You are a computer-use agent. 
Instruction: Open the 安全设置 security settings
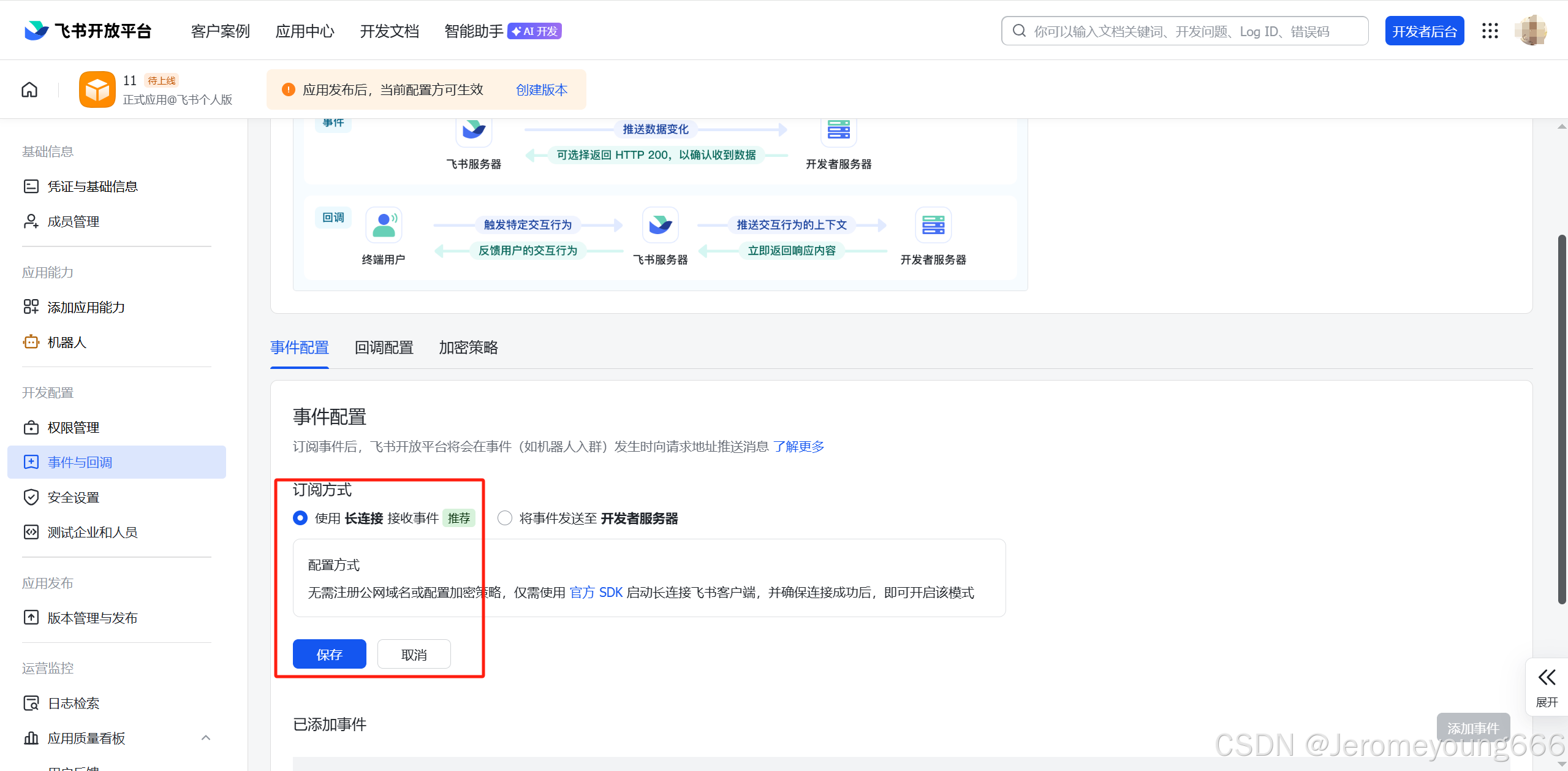point(73,497)
